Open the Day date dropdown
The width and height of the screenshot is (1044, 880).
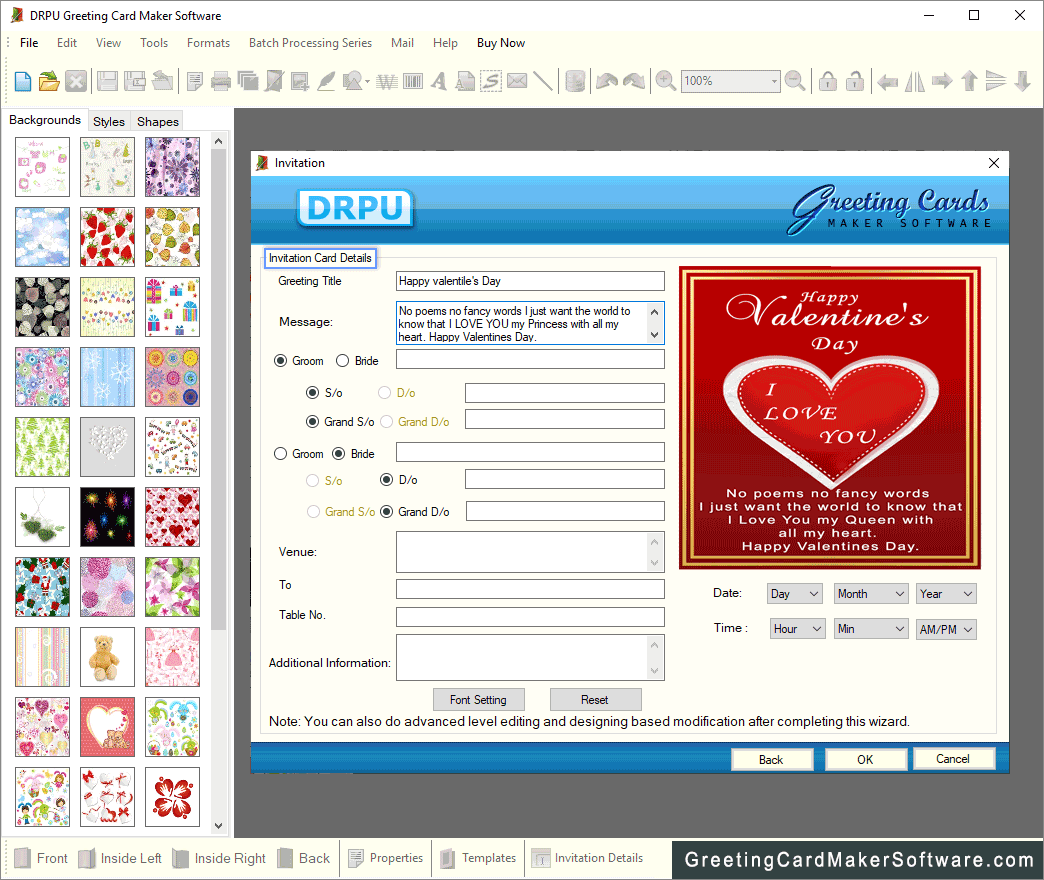point(795,594)
